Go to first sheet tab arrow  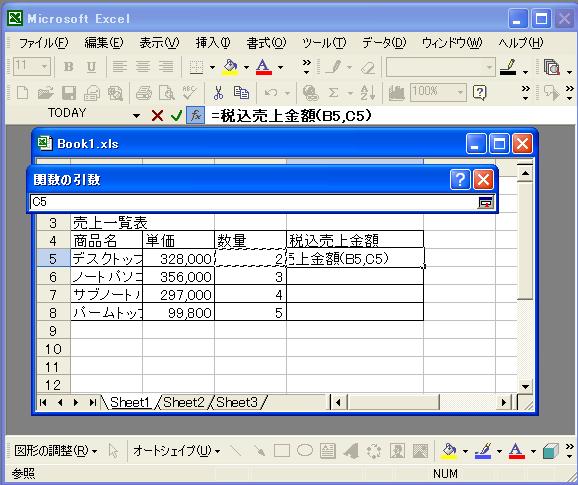tap(43, 402)
